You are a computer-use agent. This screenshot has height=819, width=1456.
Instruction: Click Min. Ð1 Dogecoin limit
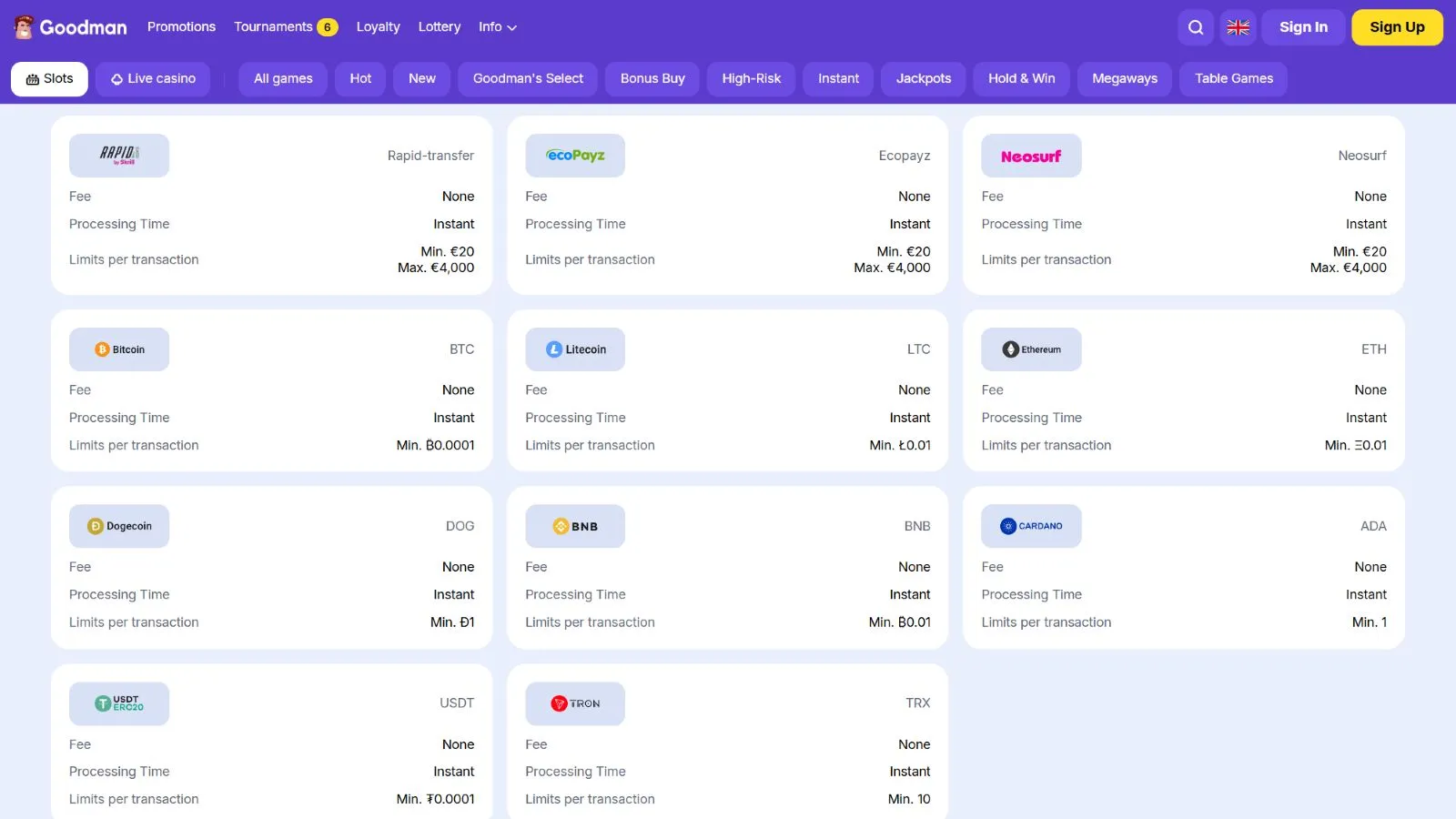[452, 622]
